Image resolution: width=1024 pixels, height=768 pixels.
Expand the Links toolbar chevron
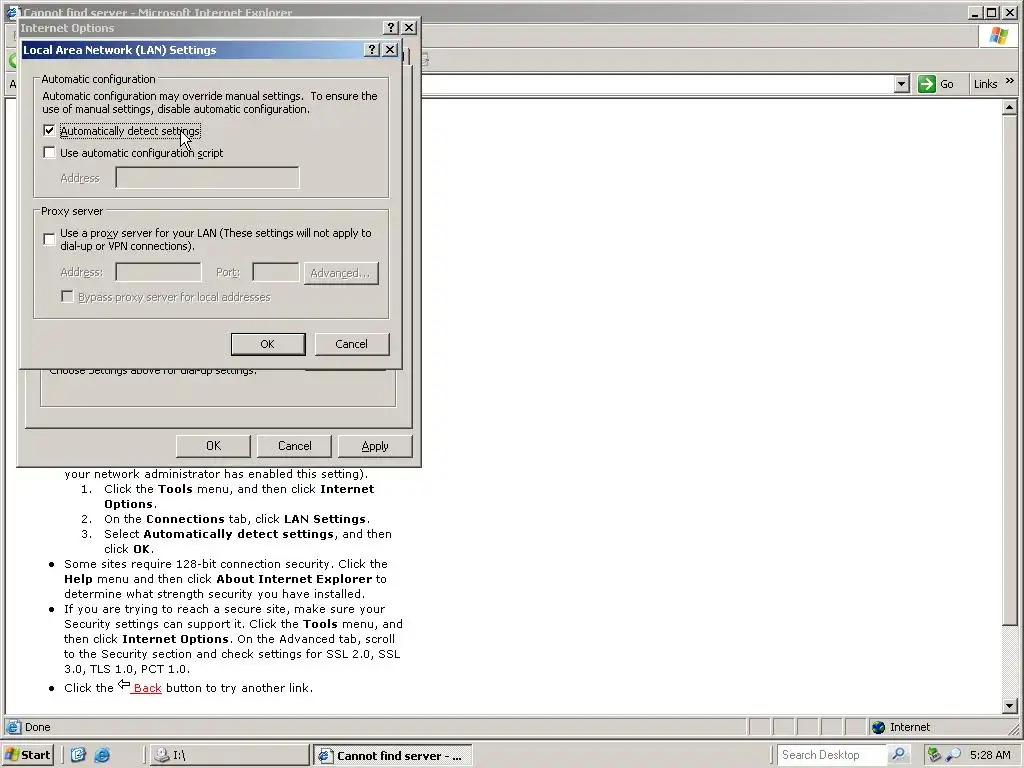1010,81
